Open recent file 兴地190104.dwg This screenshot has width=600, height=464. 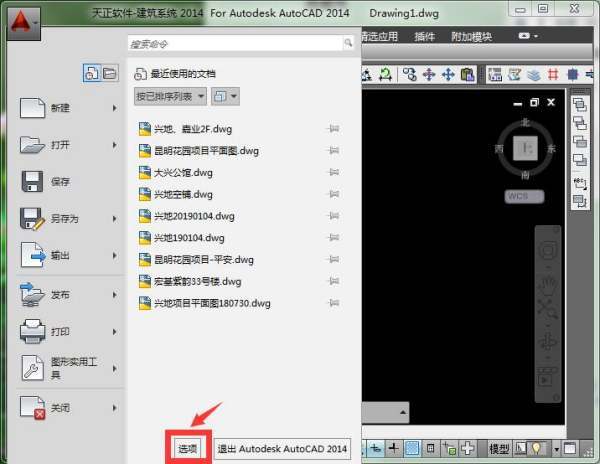click(182, 238)
